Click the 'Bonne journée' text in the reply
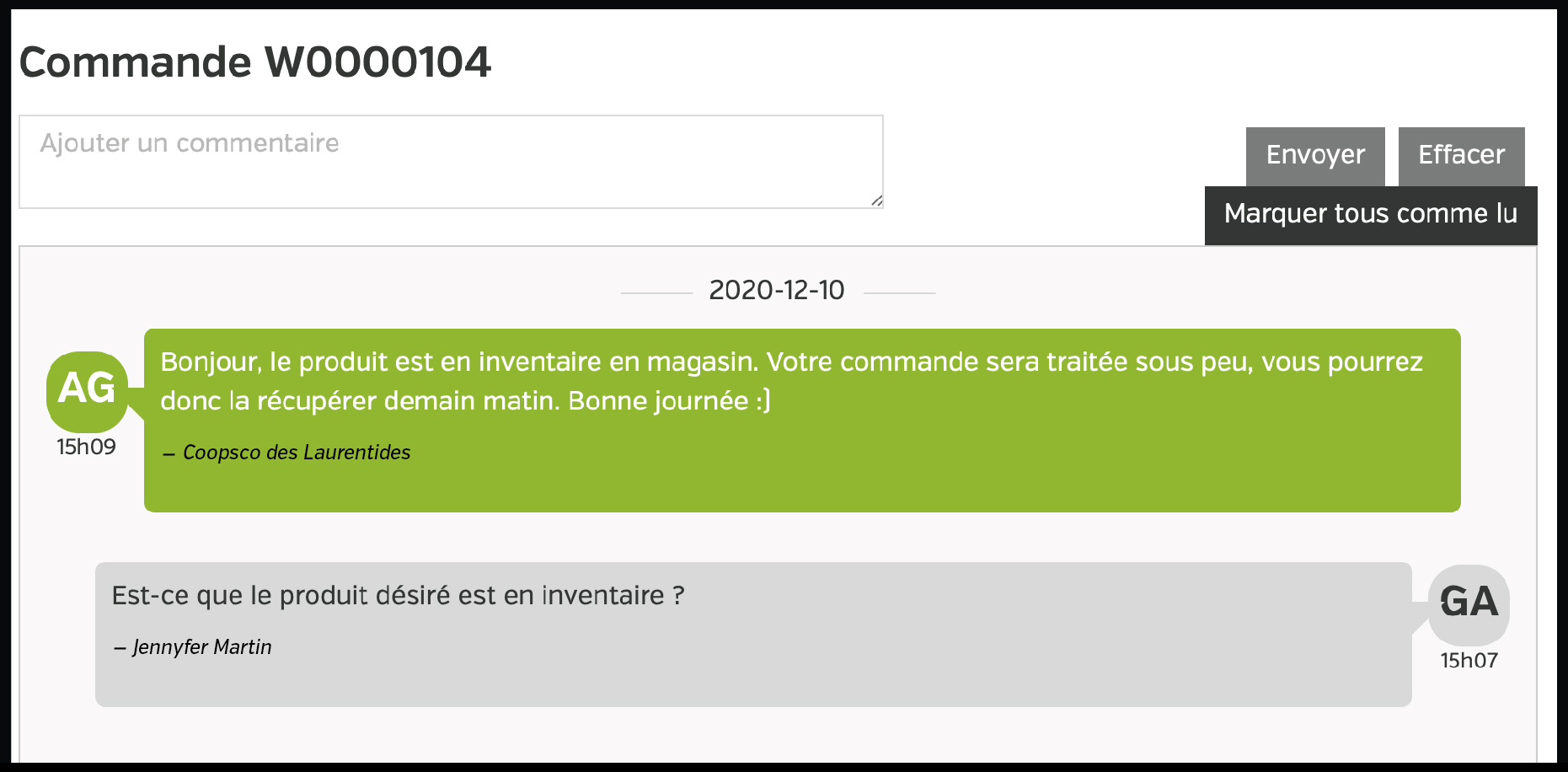 point(658,400)
